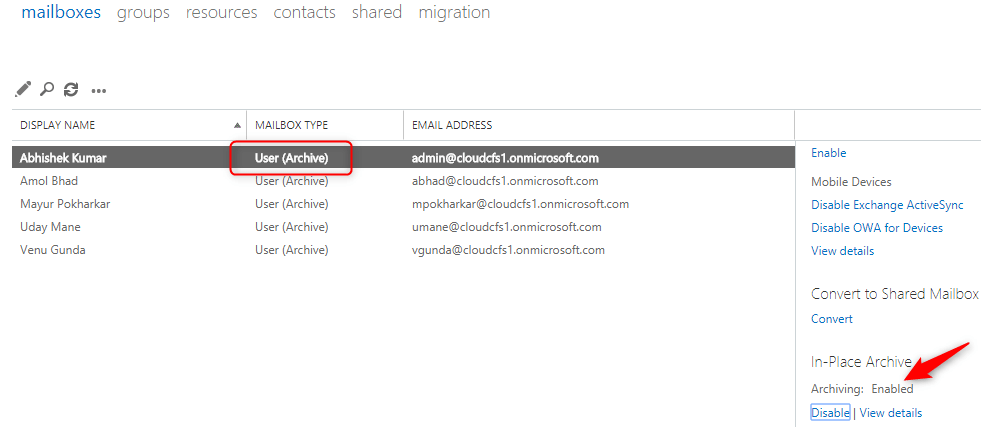
Task: Click Disable OWA for Devices link
Action: (x=877, y=228)
